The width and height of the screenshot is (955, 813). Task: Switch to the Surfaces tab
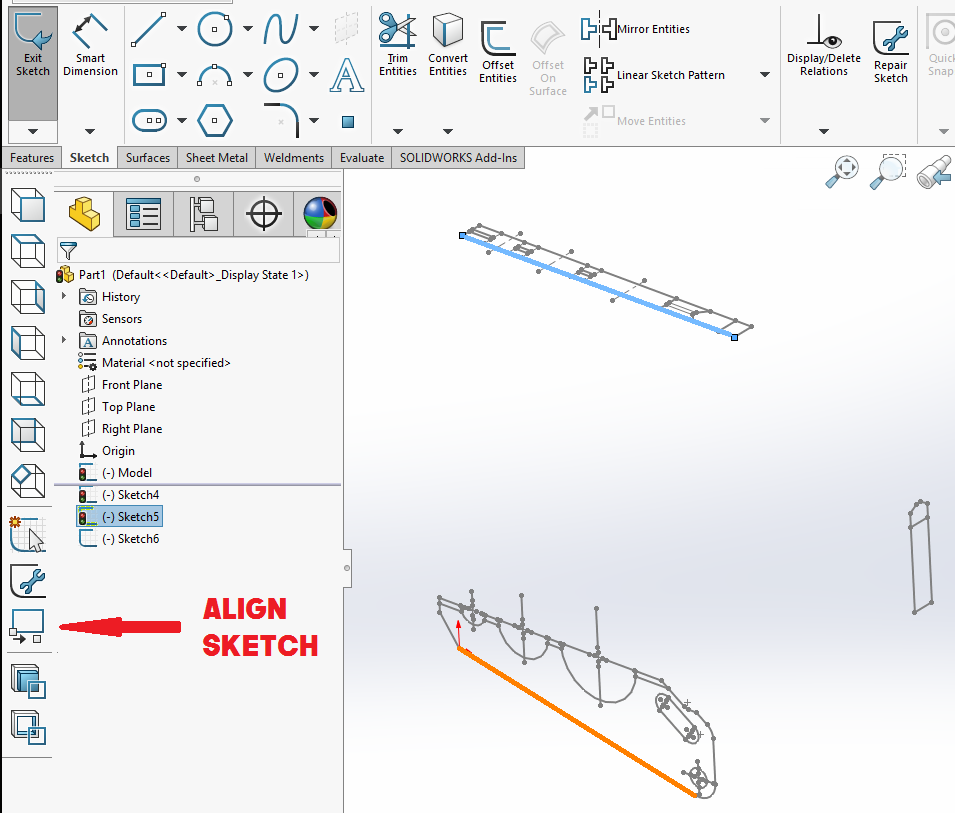pos(148,158)
